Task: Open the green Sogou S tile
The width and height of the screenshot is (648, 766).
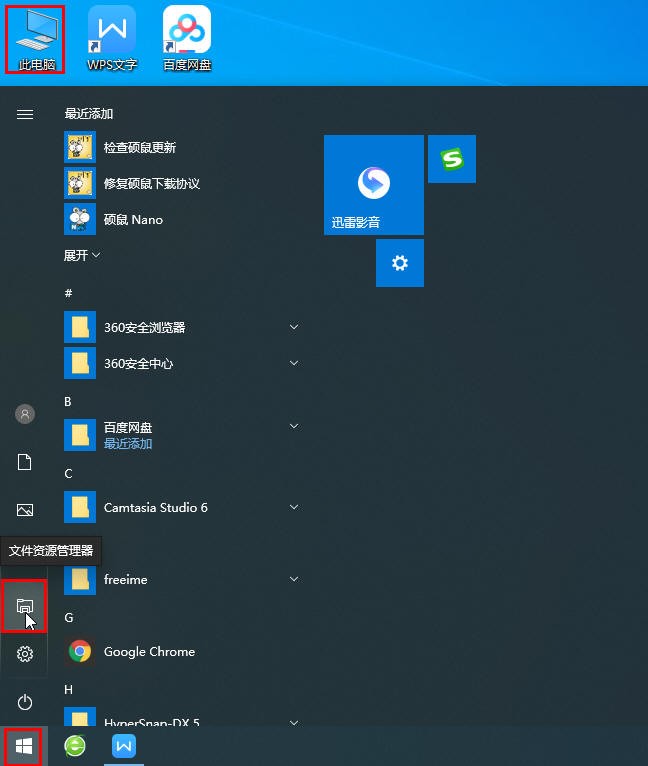Action: click(x=452, y=159)
